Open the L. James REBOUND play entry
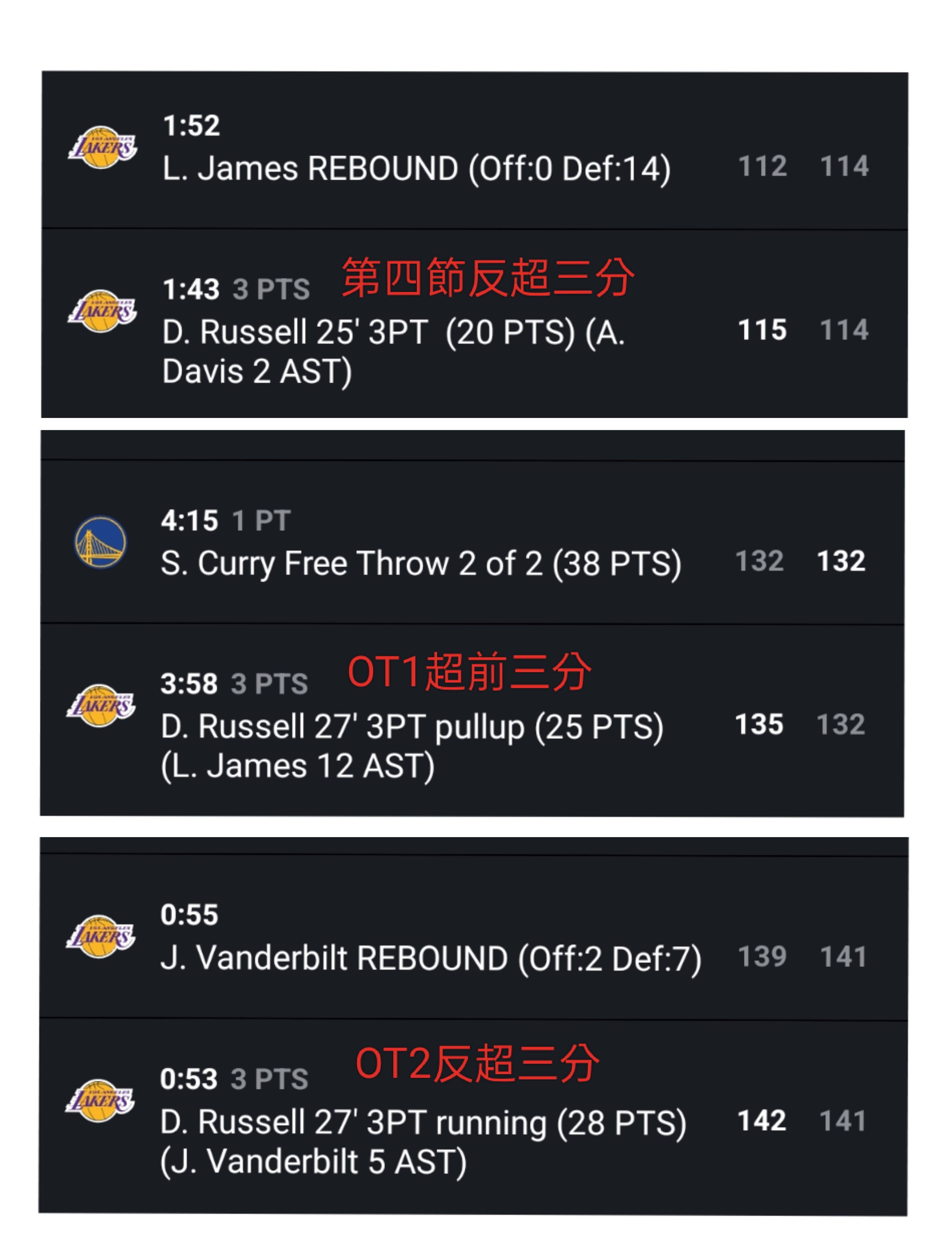Screen dimensions: 952x1256 (x=474, y=150)
